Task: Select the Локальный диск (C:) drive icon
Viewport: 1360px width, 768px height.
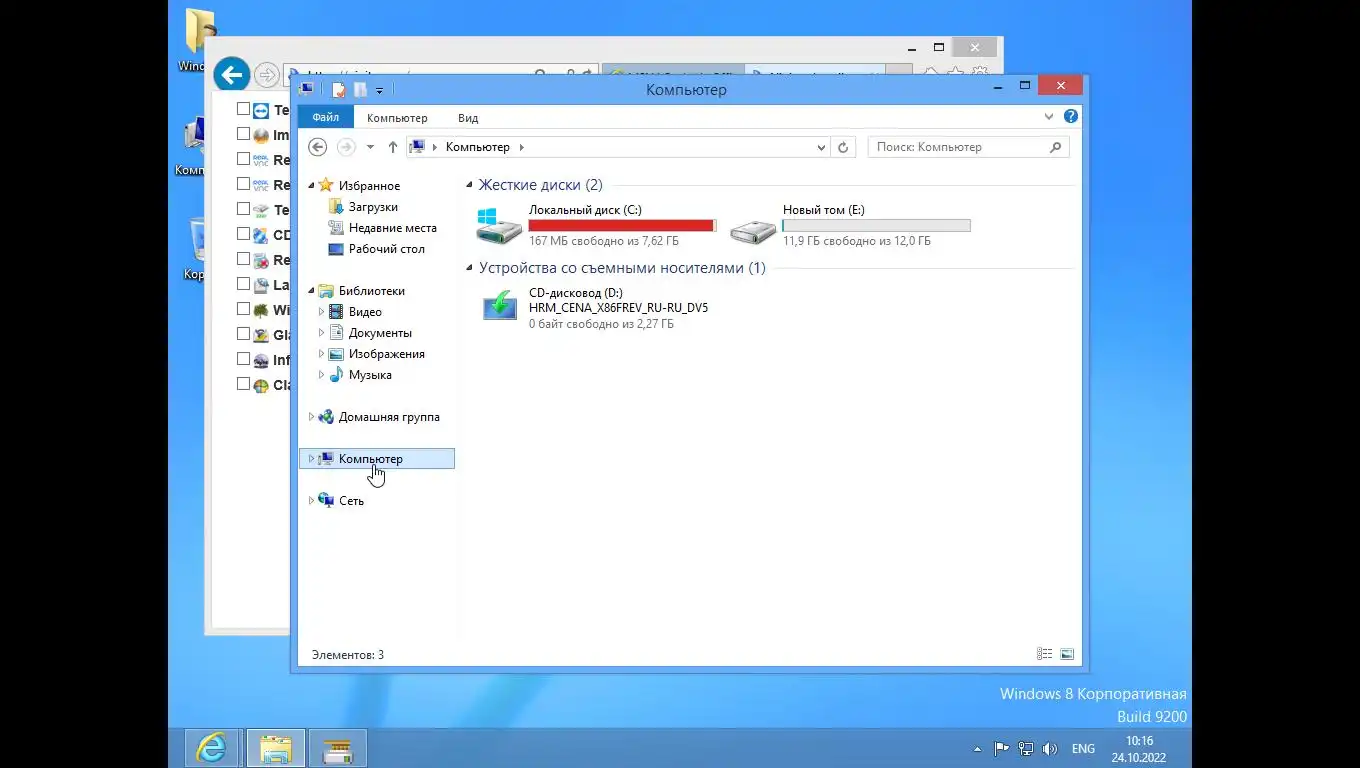Action: tap(498, 226)
